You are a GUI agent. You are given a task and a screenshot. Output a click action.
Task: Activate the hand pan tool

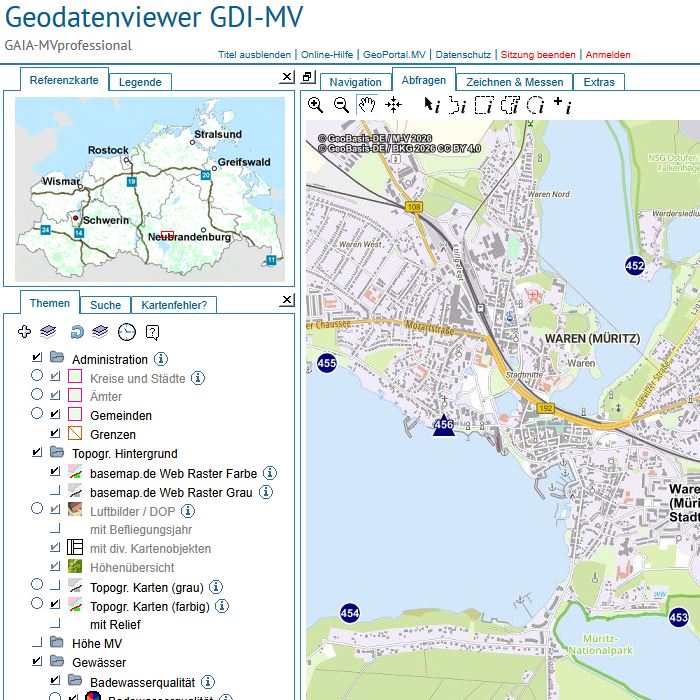point(367,105)
